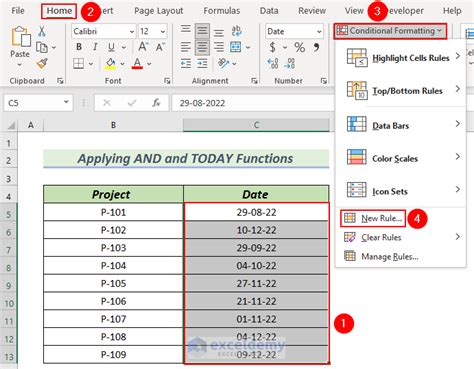Click the Merge & Center icon

[236, 47]
